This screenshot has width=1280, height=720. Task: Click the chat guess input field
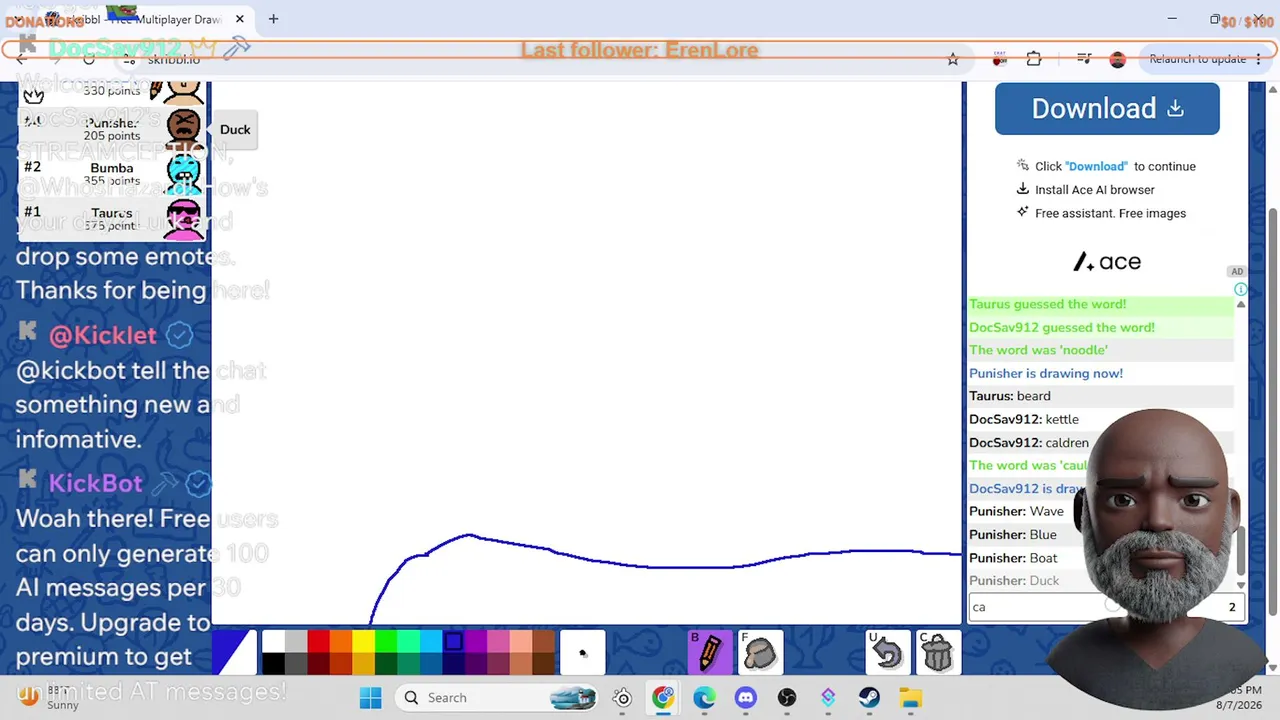1107,607
